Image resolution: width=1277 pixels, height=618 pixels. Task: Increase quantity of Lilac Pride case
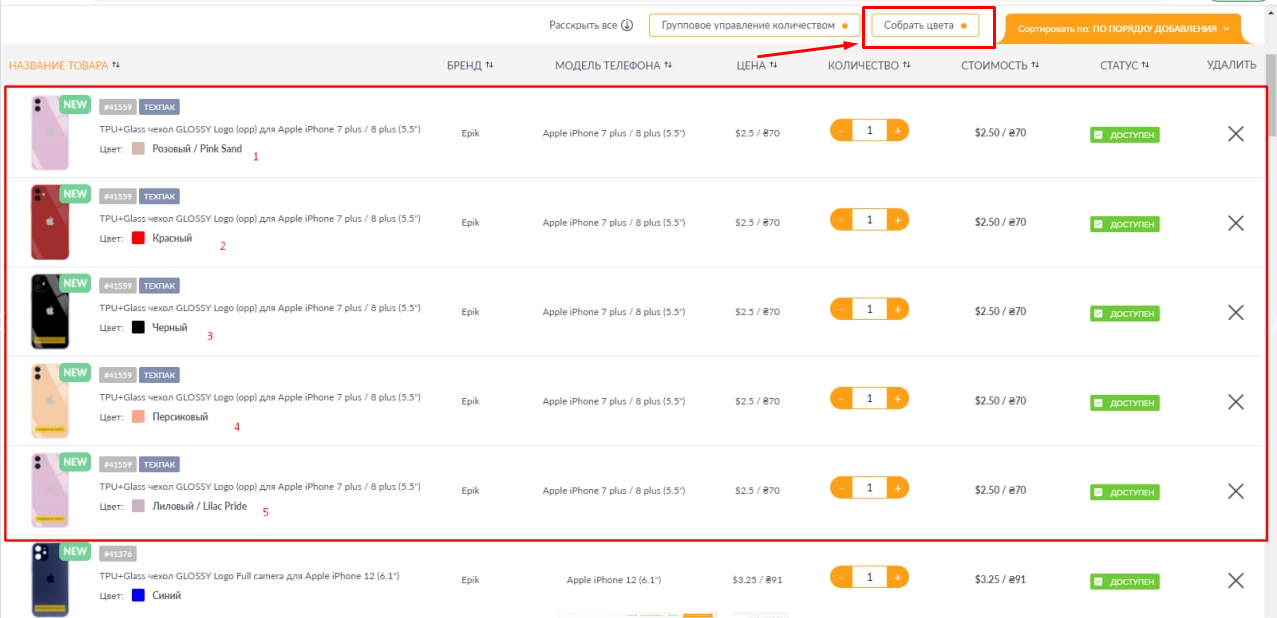[897, 488]
